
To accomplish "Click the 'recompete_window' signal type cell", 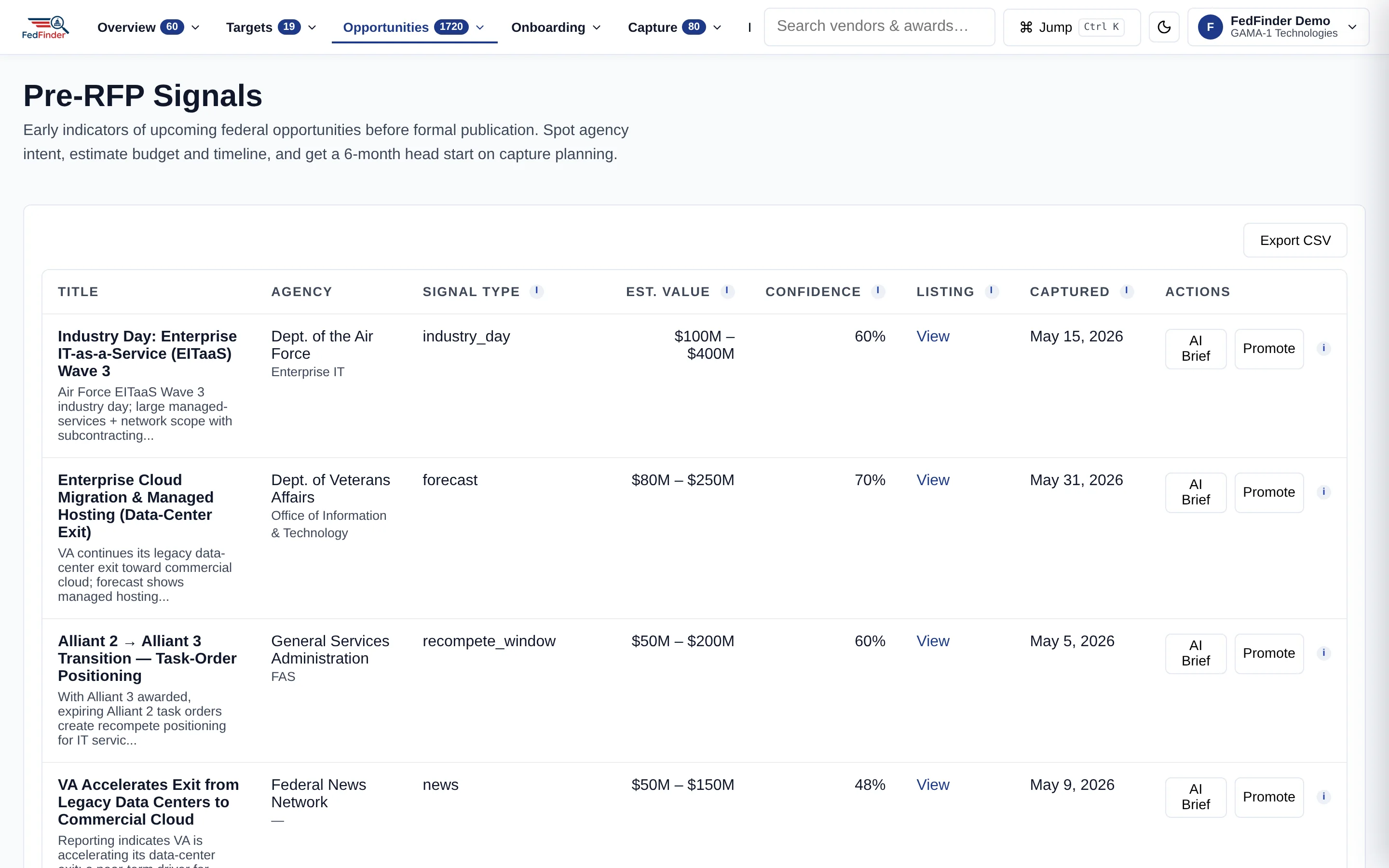I will point(489,641).
